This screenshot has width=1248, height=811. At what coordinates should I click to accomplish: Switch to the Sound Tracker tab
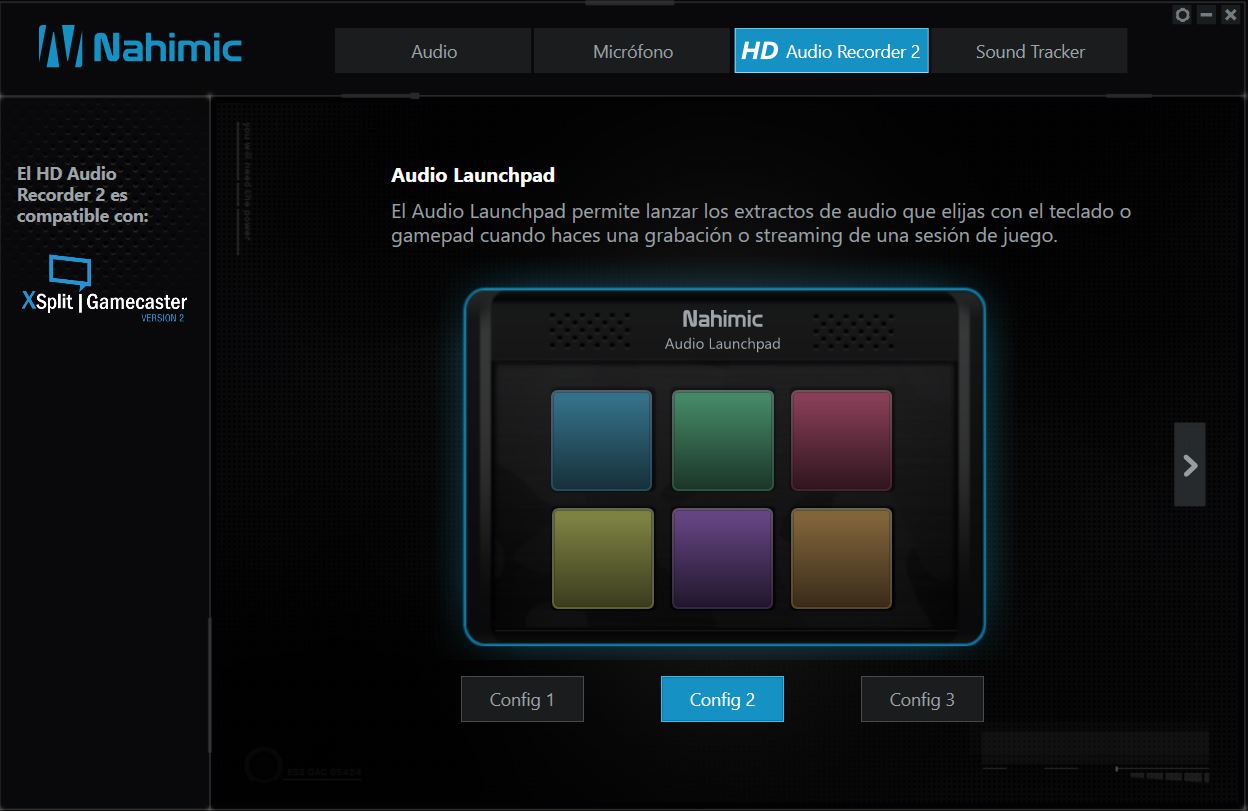click(1030, 51)
